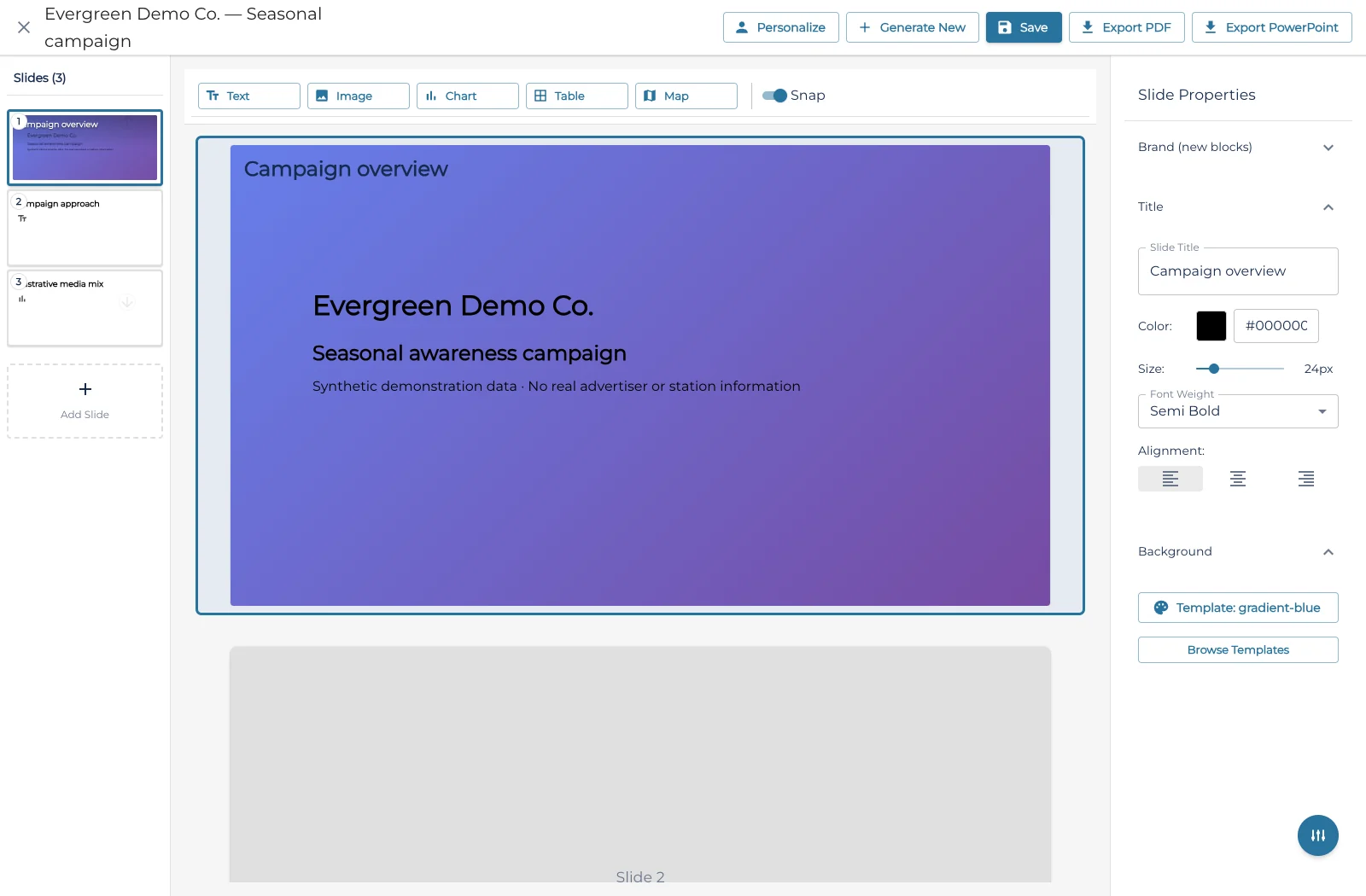
Task: Select slide 1 thumbnail Campaign overview
Action: pos(85,148)
